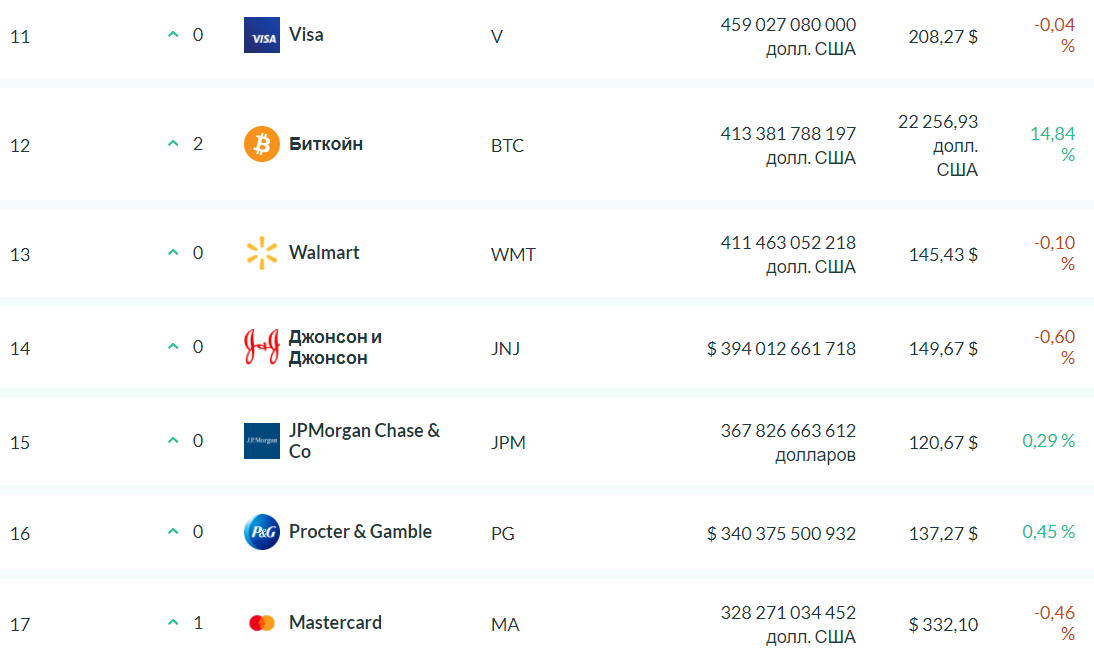This screenshot has height=659, width=1094.
Task: Click the Mastercard logo icon
Action: 262,623
